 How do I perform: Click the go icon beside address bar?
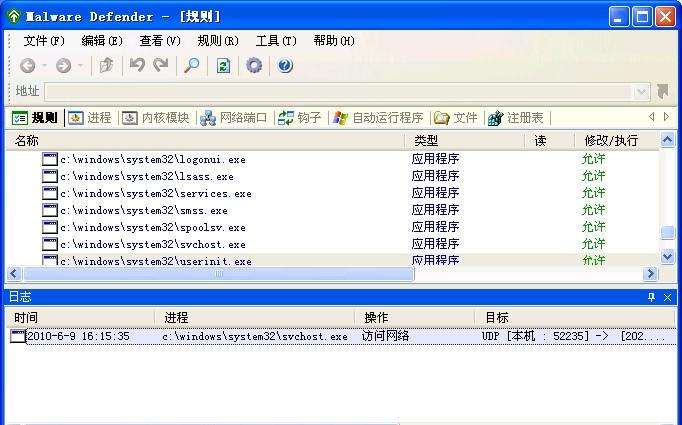coord(663,91)
